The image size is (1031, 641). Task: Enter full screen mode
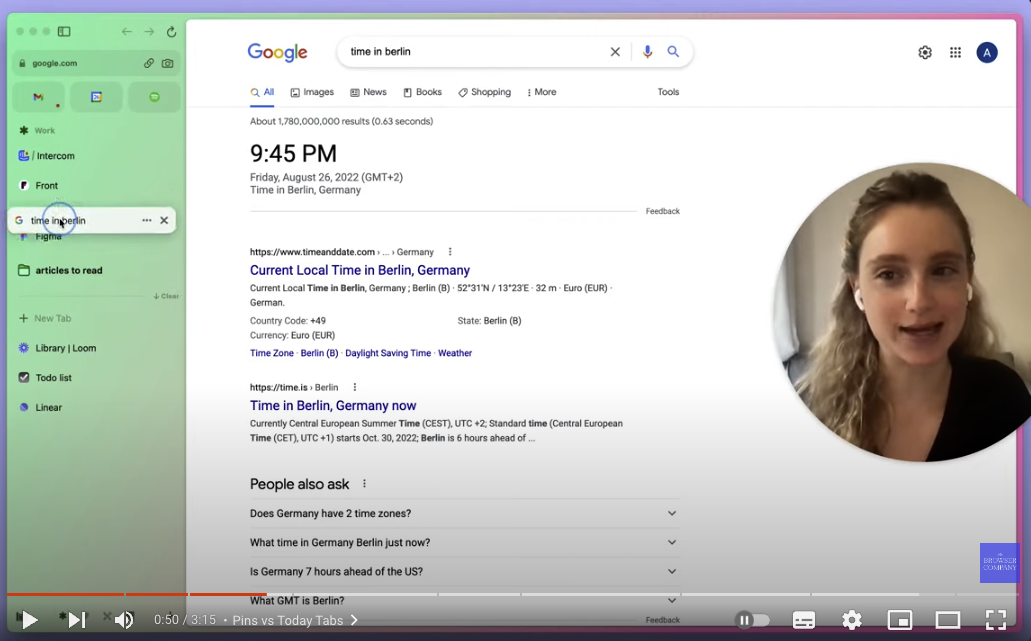pos(996,619)
